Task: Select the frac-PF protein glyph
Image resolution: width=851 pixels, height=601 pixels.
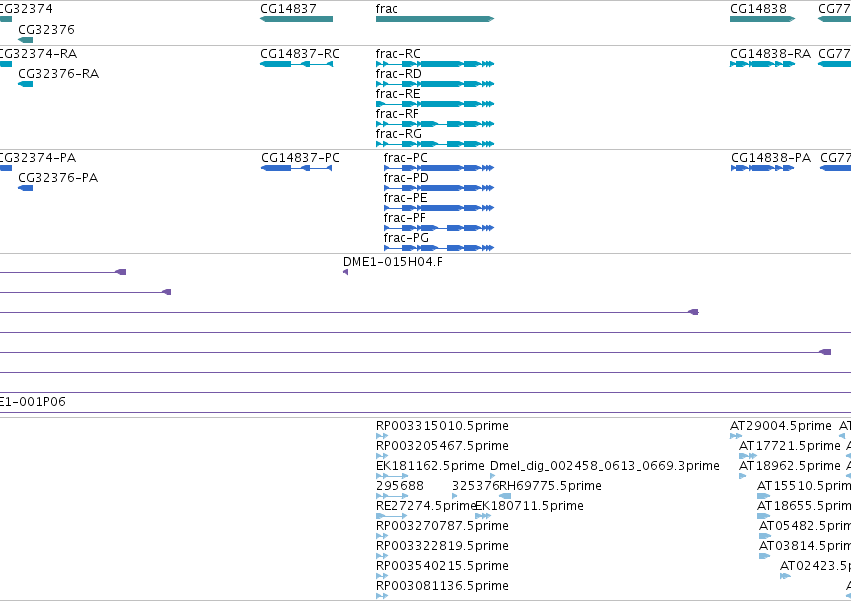Action: pos(439,229)
